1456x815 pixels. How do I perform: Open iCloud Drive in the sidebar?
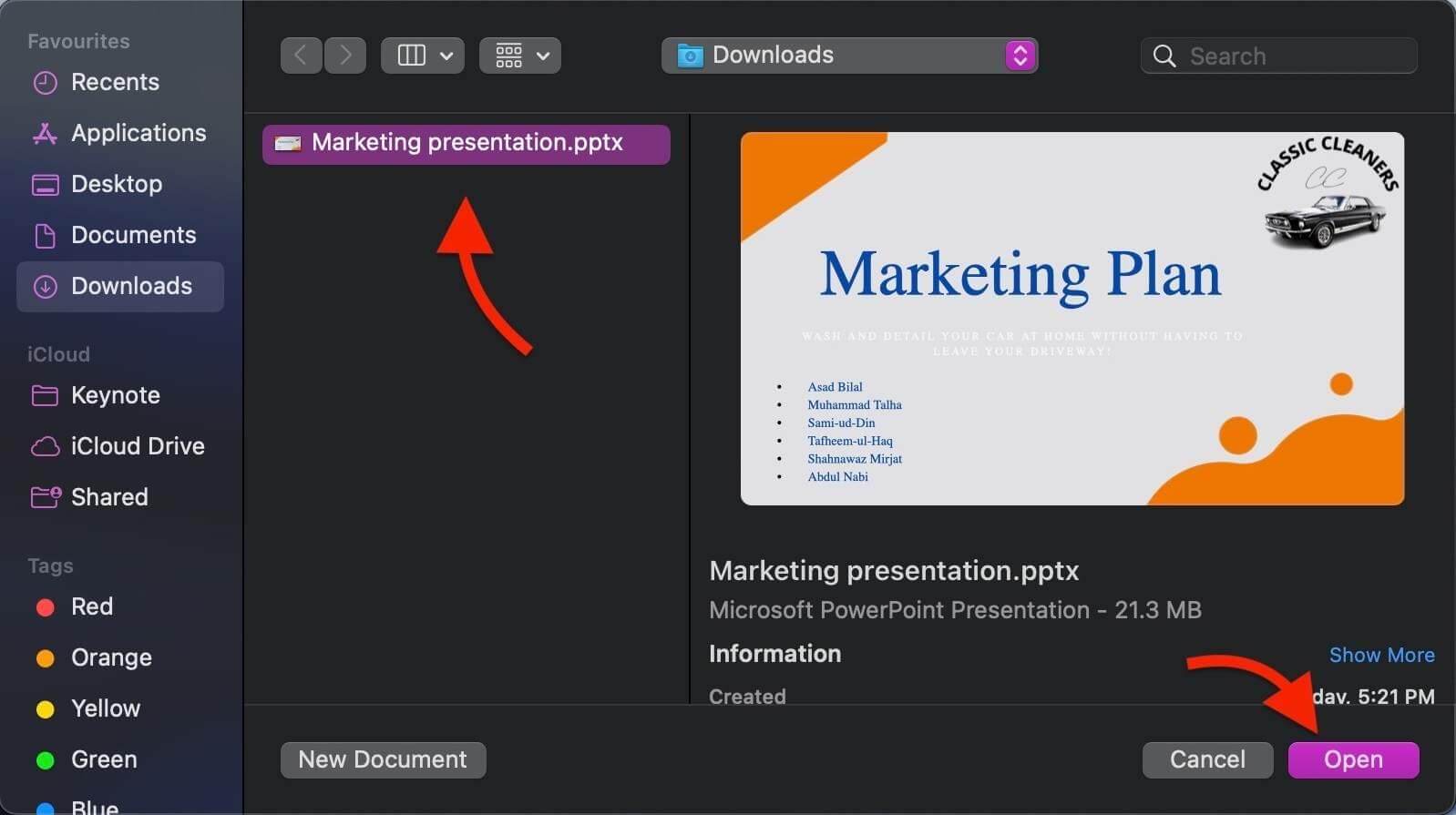coord(120,446)
